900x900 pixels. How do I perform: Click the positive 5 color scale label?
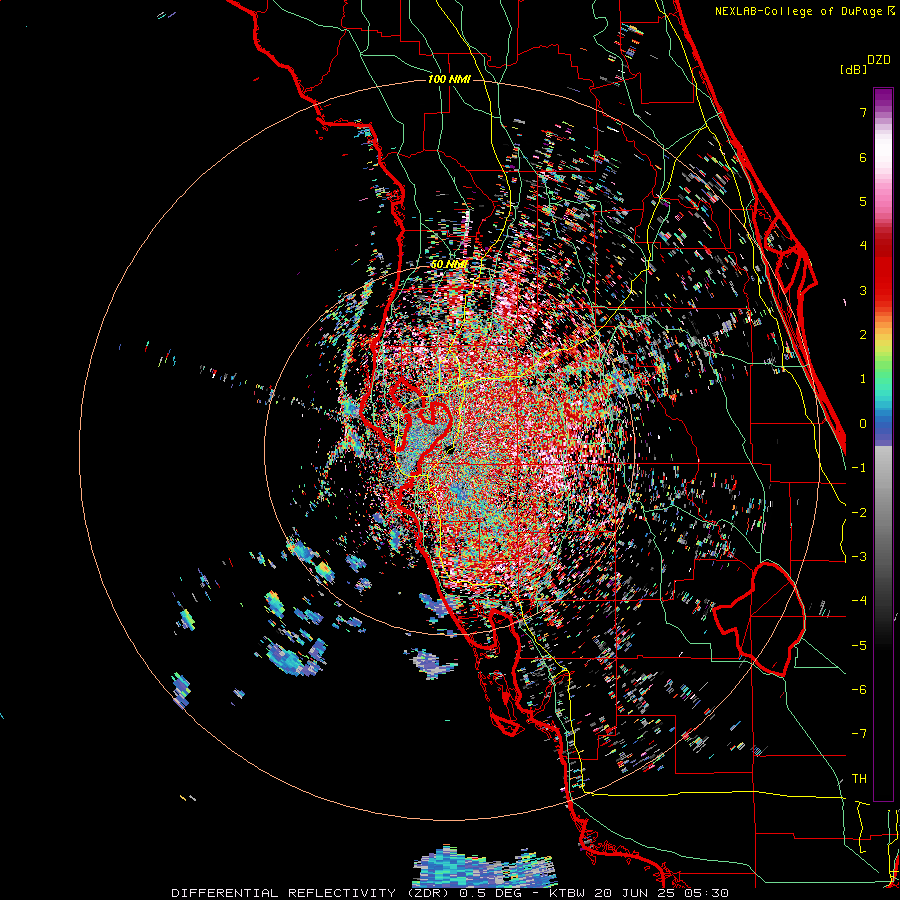click(863, 201)
